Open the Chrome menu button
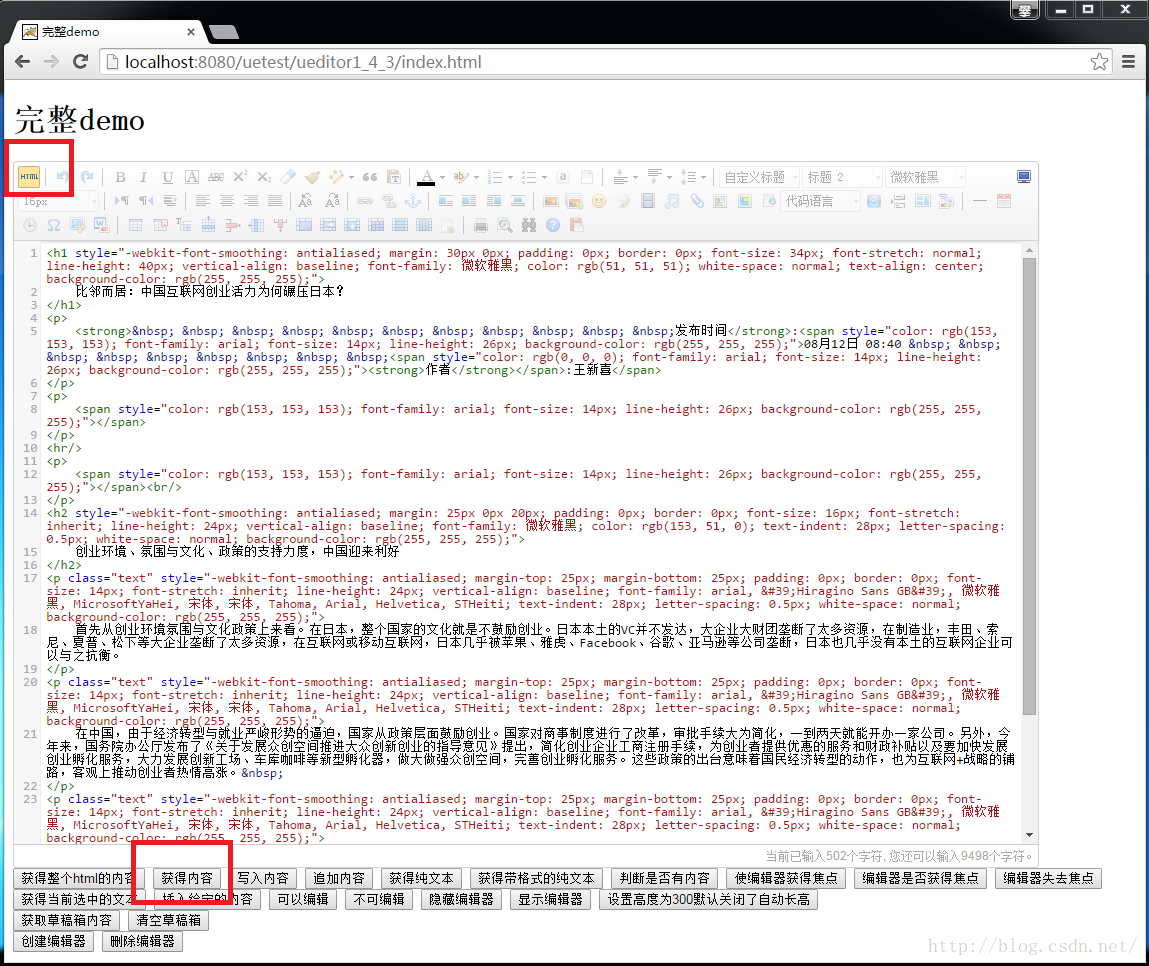Image resolution: width=1149 pixels, height=966 pixels. pos(1128,62)
